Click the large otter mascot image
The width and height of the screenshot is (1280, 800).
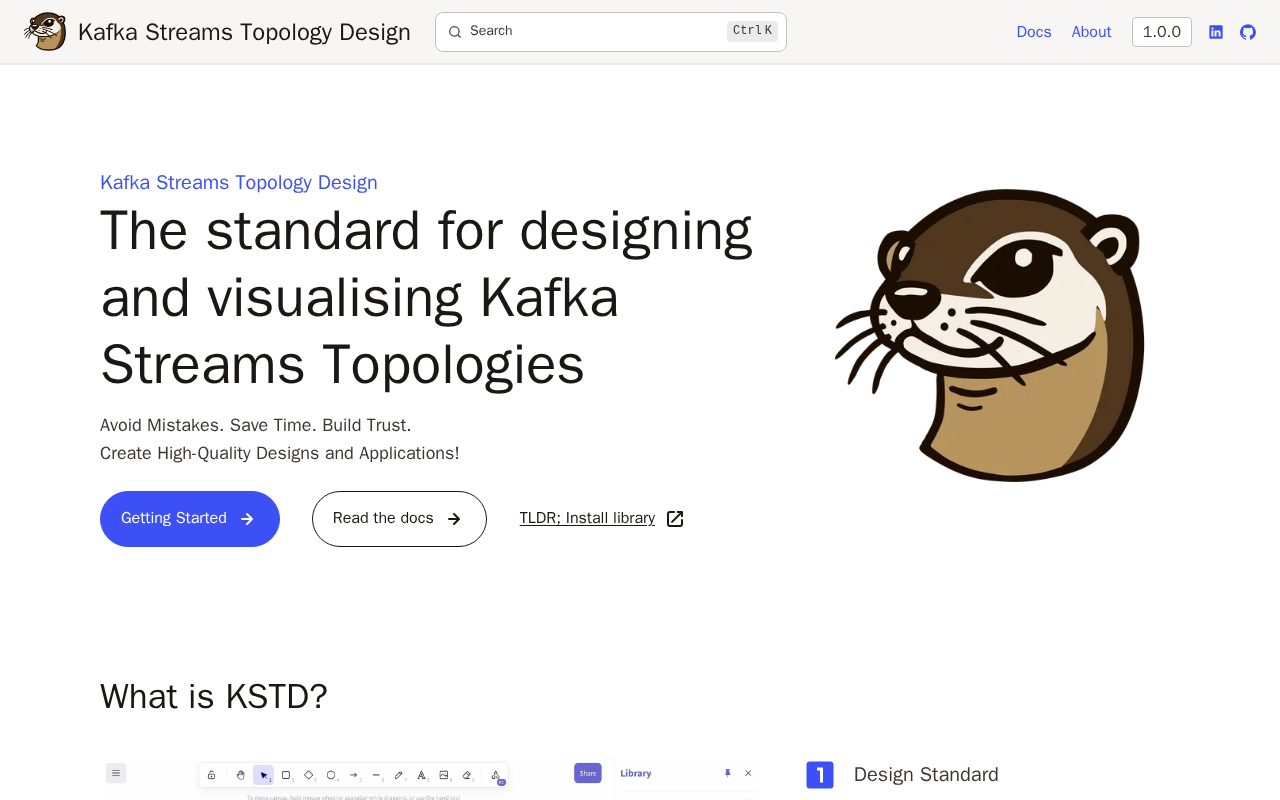[x=990, y=335]
